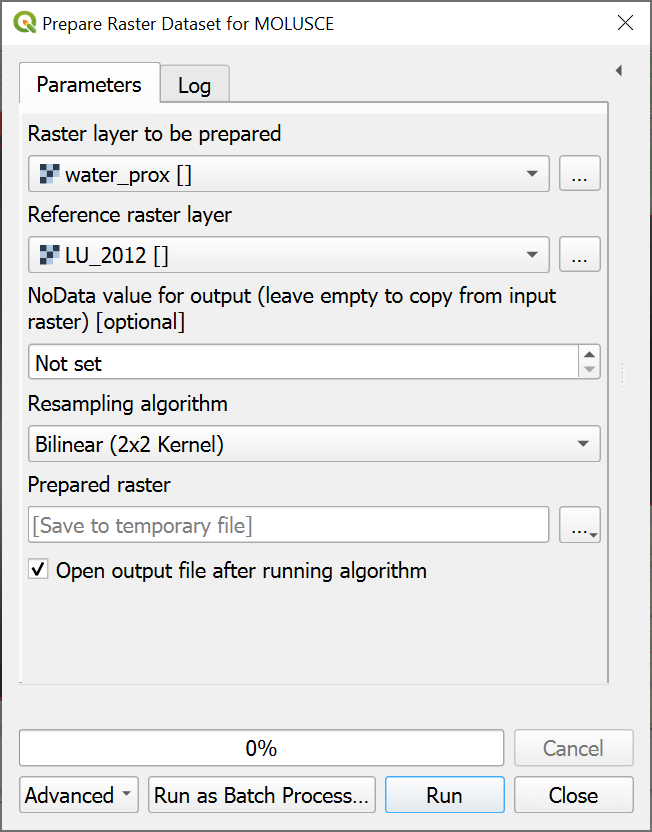Switch to the Log tab
The height and width of the screenshot is (832, 652).
point(194,85)
